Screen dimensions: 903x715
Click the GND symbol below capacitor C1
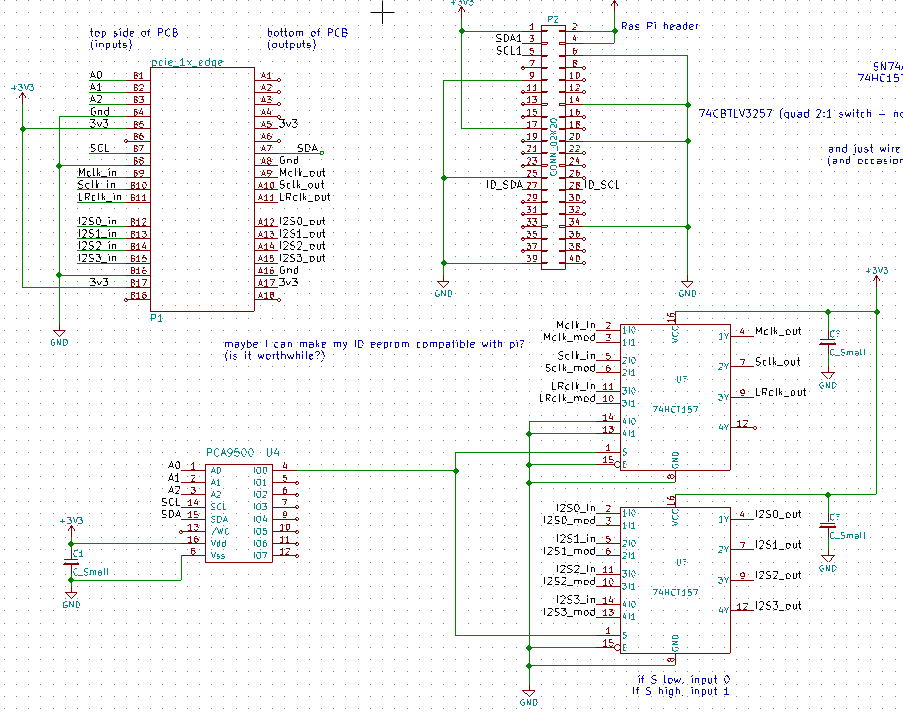71,599
